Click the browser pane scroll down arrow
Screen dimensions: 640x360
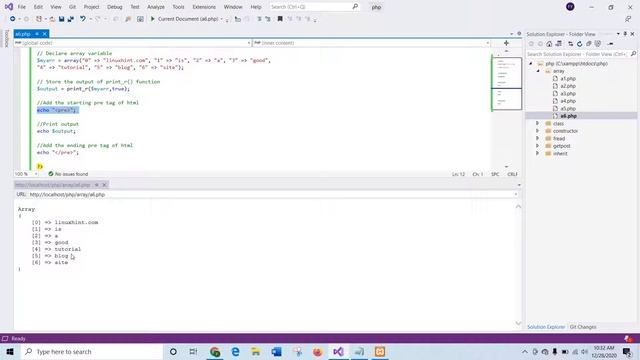[x=518, y=323]
